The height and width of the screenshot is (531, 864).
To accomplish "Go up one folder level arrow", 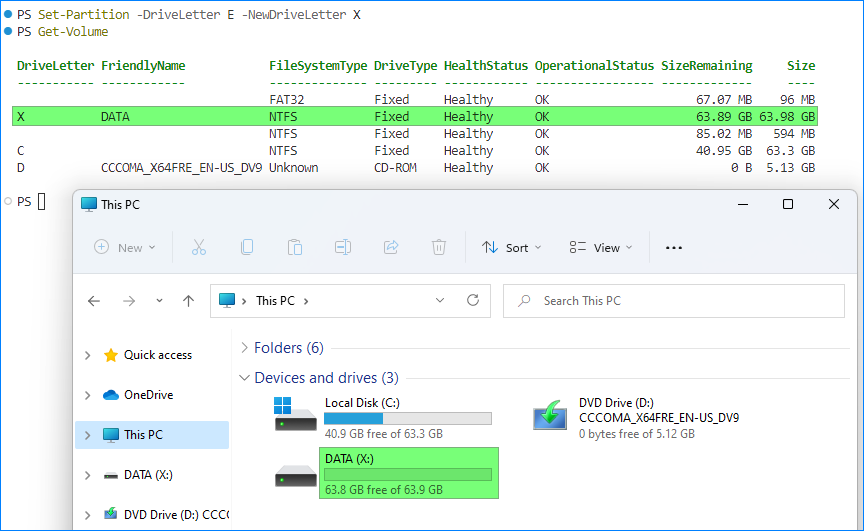I will tap(188, 300).
